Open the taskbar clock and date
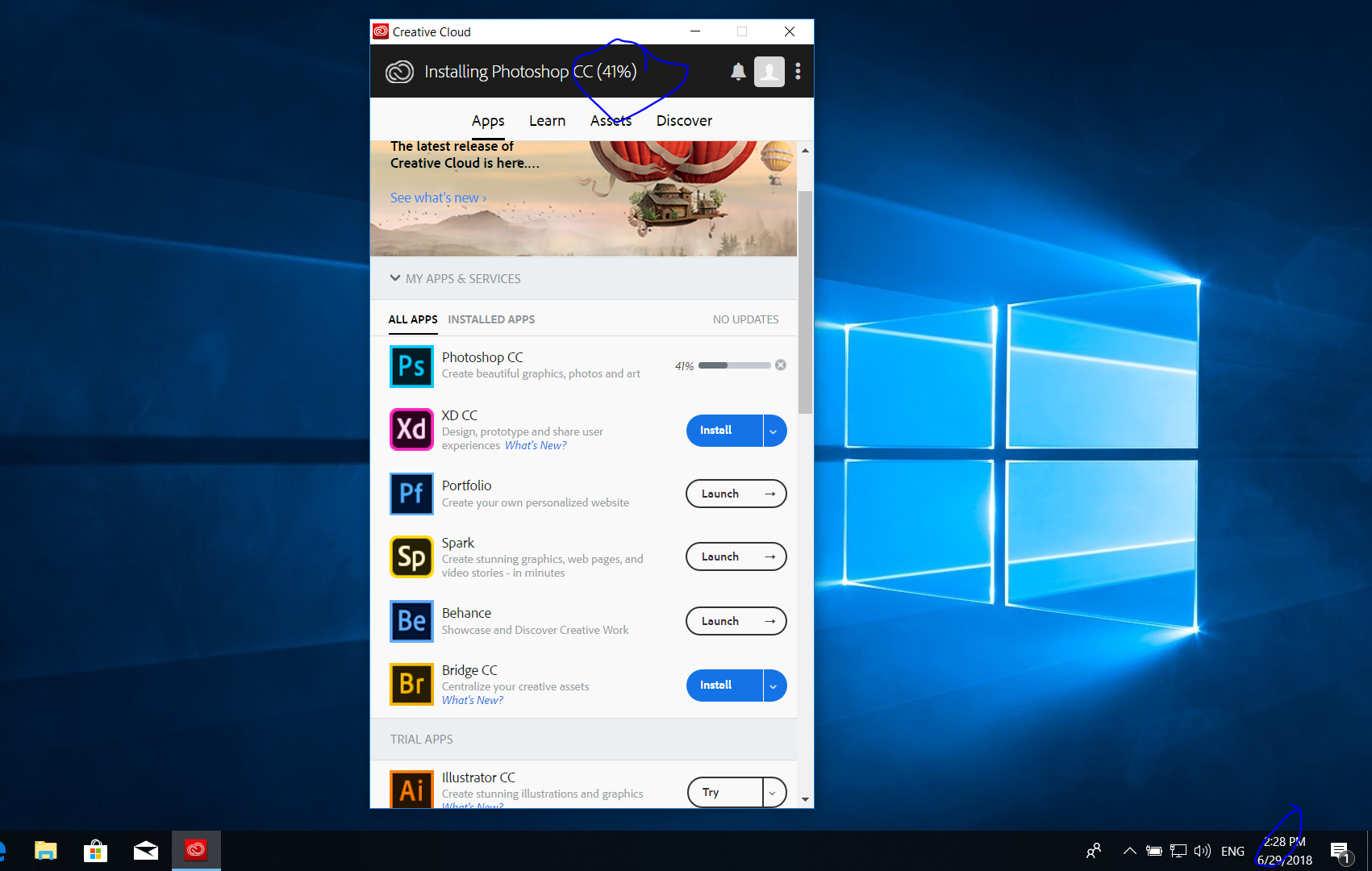This screenshot has height=871, width=1372. click(1284, 851)
